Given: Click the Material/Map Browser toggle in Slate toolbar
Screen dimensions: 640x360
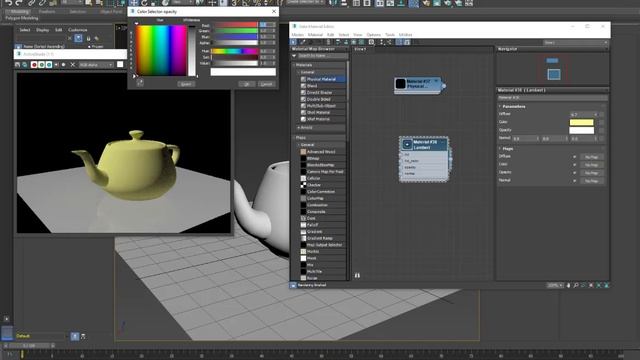Looking at the screenshot, I should point(400,42).
